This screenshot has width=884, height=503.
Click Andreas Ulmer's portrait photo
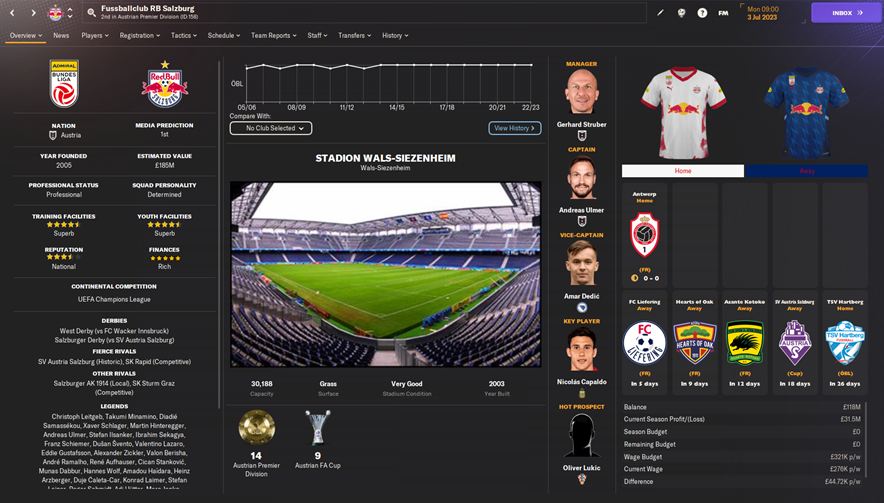point(582,178)
